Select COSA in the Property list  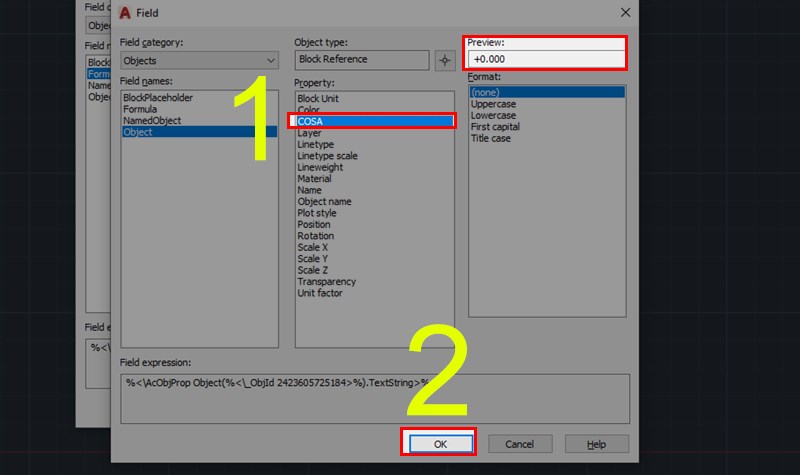(375, 121)
